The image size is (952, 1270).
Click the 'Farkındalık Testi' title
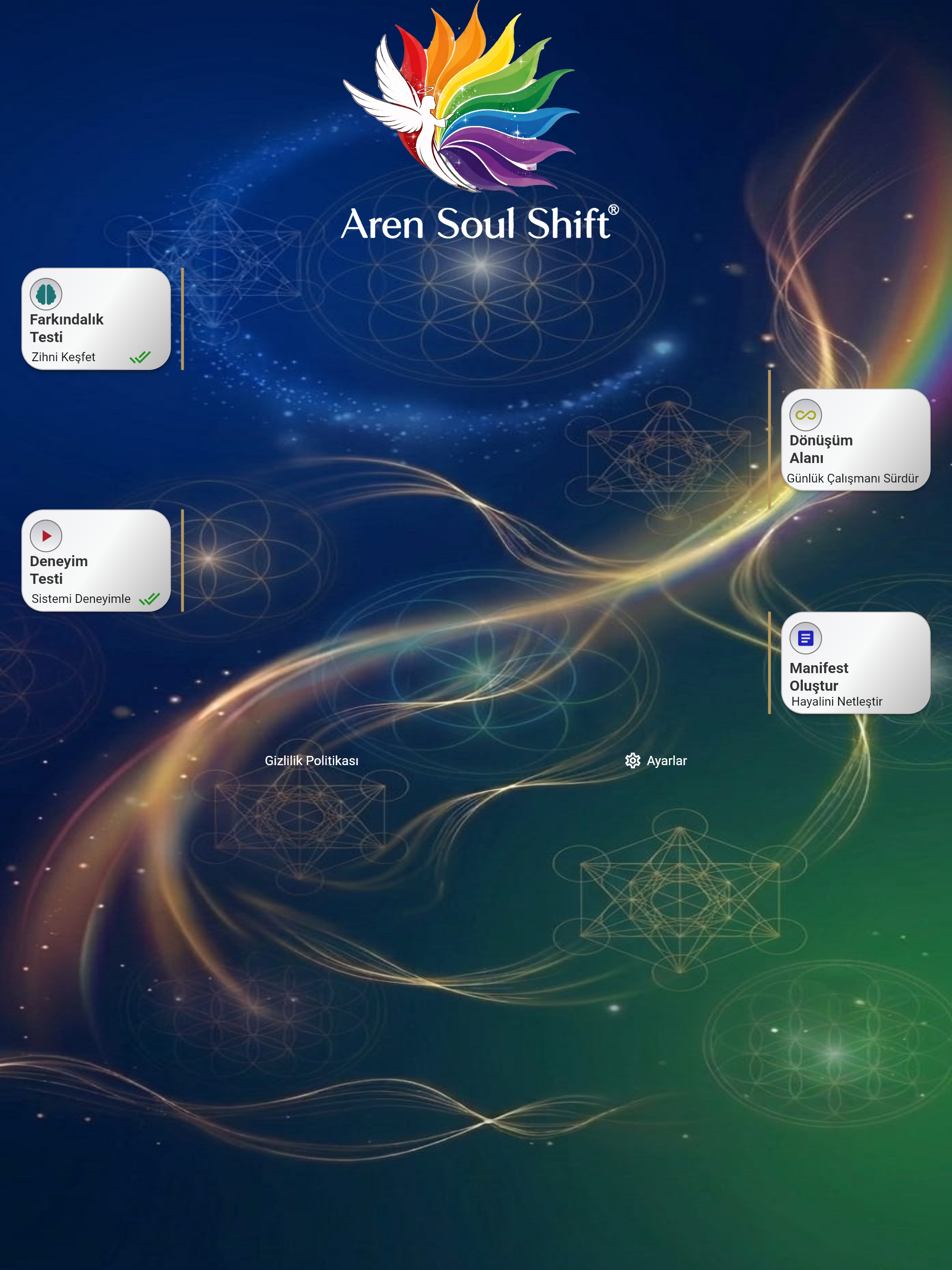pos(66,328)
